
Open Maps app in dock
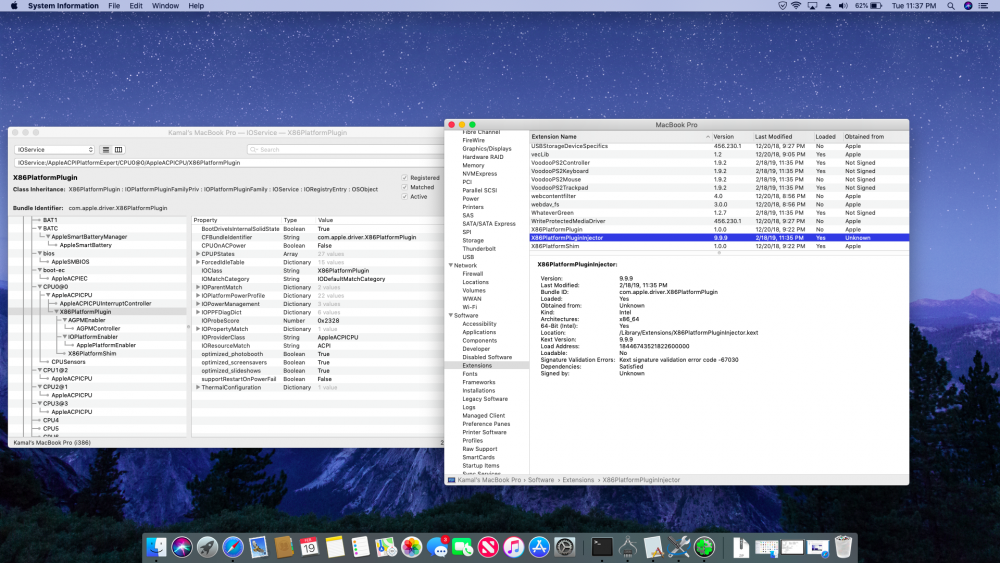(386, 547)
